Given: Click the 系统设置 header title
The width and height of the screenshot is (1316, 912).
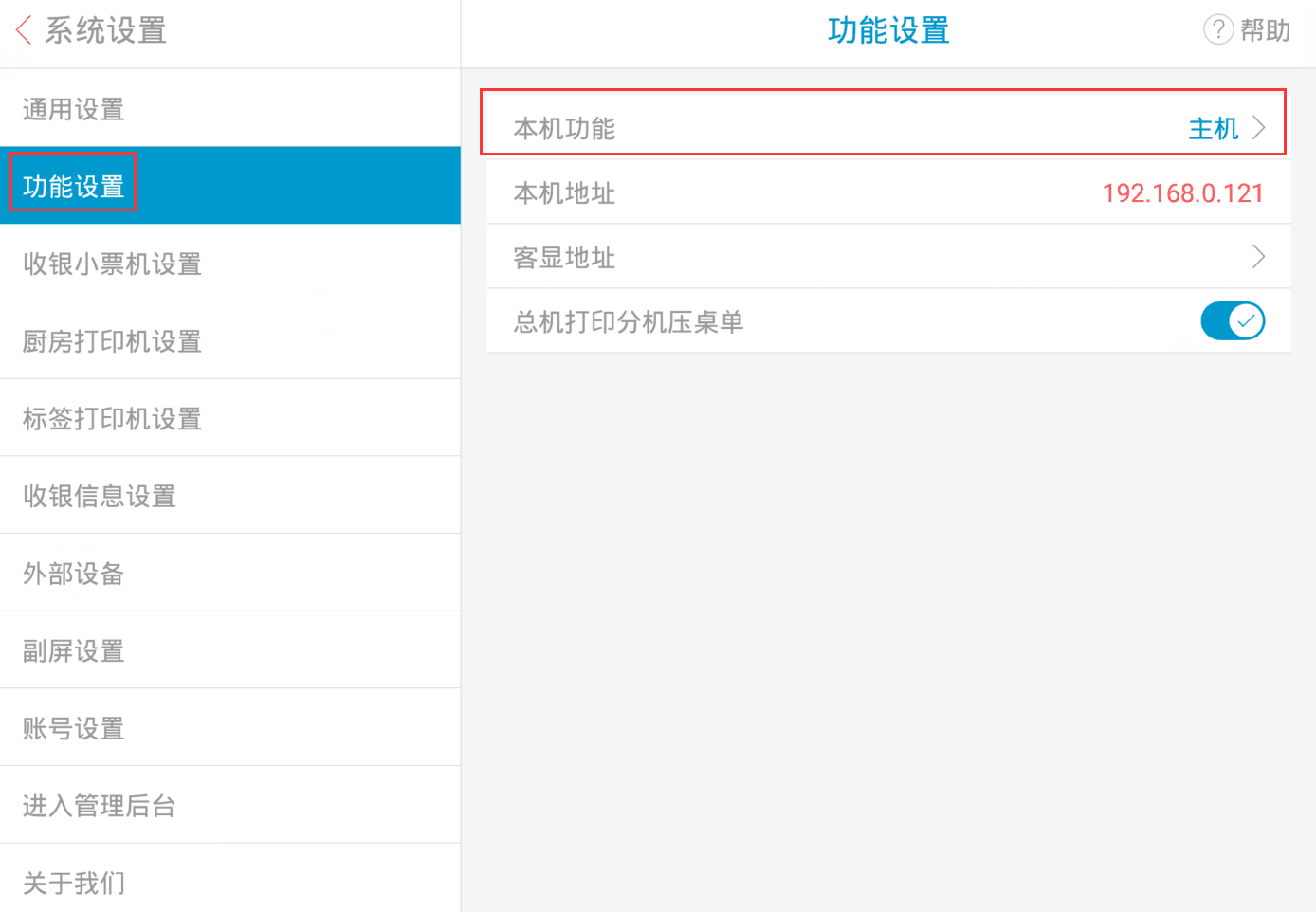Looking at the screenshot, I should [106, 30].
